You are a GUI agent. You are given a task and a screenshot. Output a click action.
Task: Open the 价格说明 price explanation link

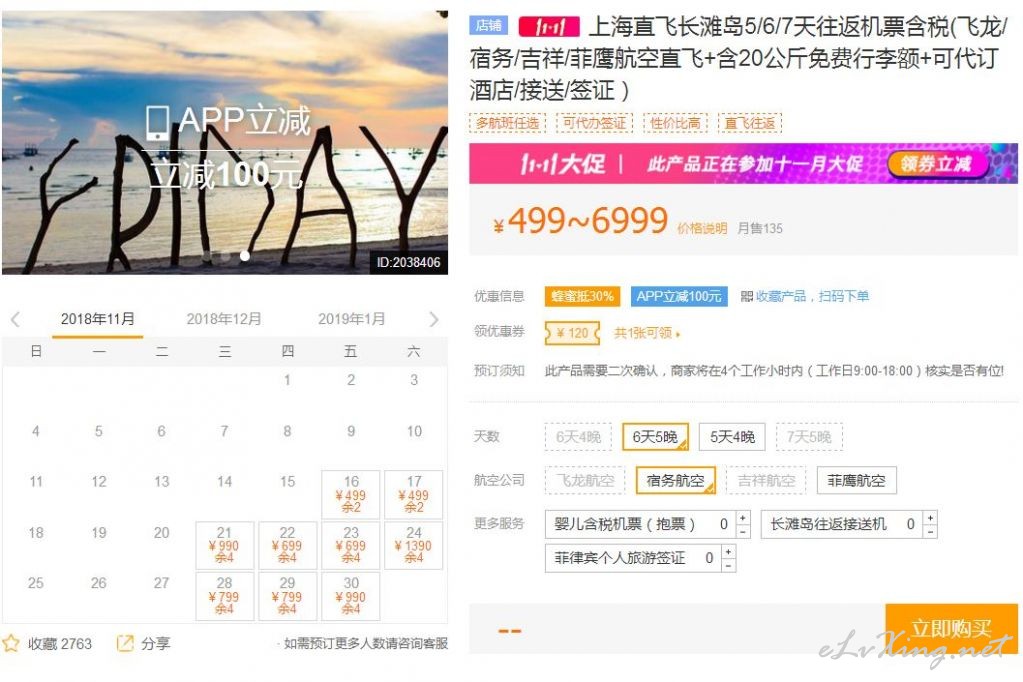pyautogui.click(x=702, y=228)
